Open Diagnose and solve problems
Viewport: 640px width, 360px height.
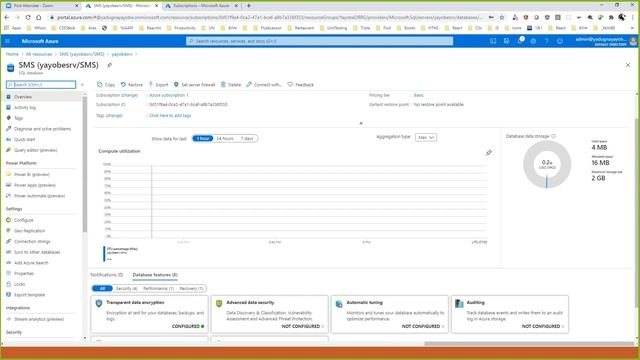[42, 129]
